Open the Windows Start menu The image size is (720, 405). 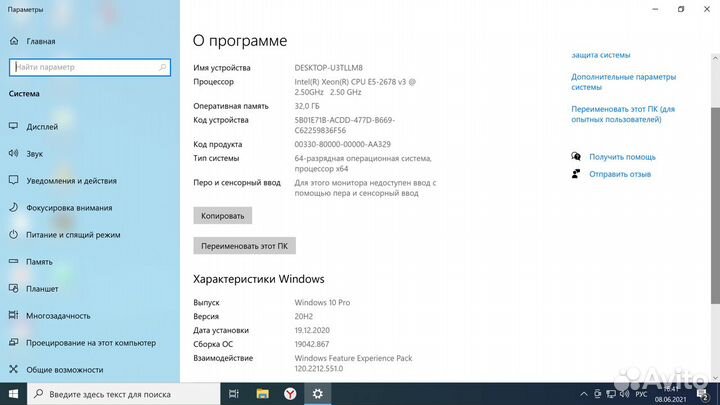13,394
